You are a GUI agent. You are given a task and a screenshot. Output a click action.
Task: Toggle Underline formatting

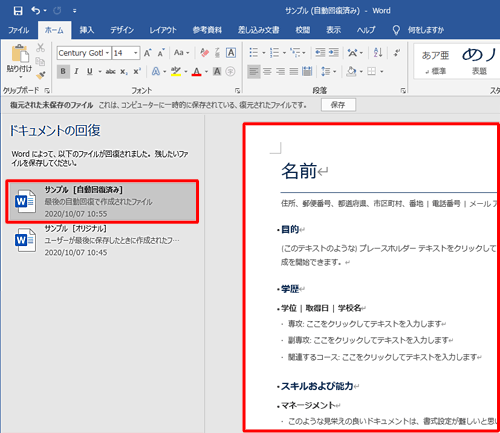point(89,71)
